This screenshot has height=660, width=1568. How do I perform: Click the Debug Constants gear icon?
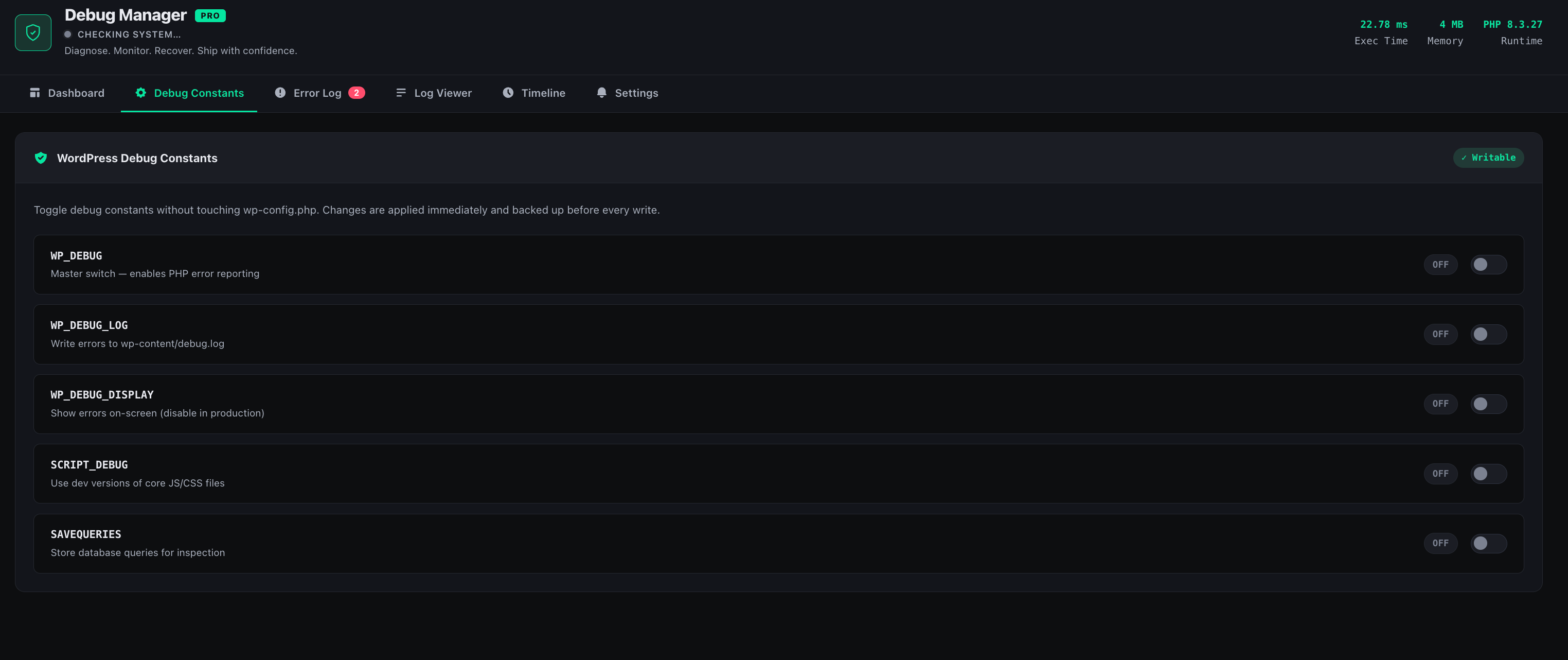[140, 93]
